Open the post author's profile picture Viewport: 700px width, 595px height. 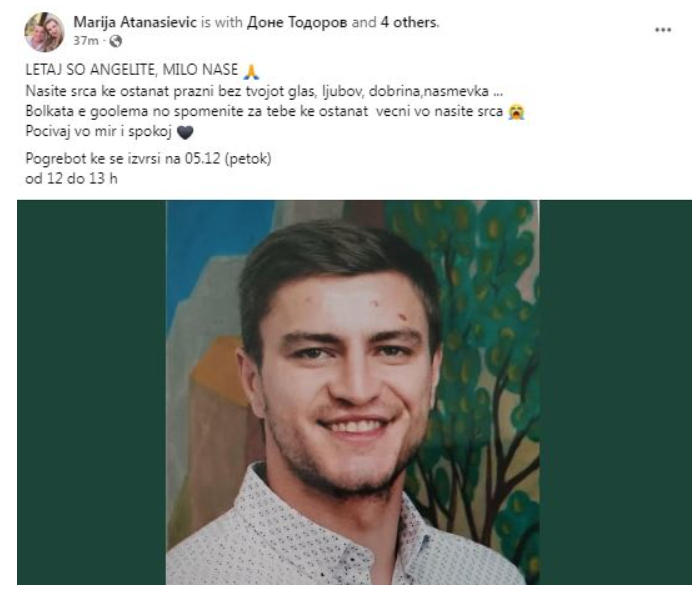[44, 31]
